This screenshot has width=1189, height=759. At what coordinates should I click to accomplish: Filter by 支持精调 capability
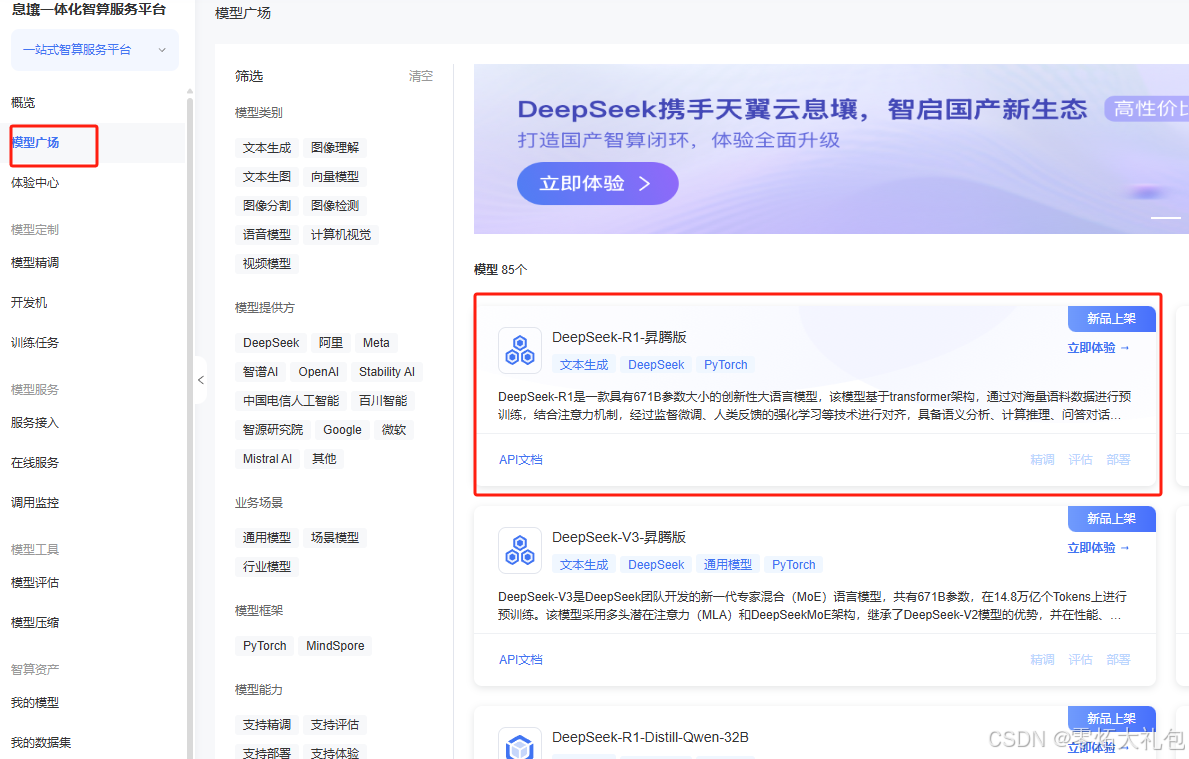(267, 725)
